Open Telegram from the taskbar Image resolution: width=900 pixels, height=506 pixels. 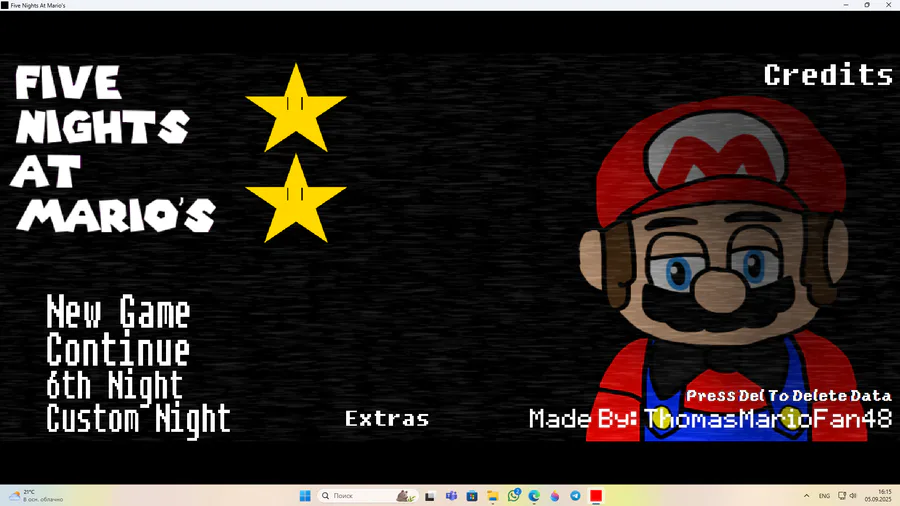[575, 496]
